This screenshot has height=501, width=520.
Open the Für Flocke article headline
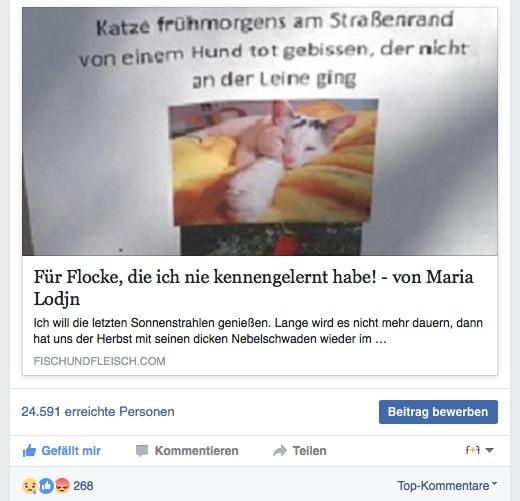point(253,288)
